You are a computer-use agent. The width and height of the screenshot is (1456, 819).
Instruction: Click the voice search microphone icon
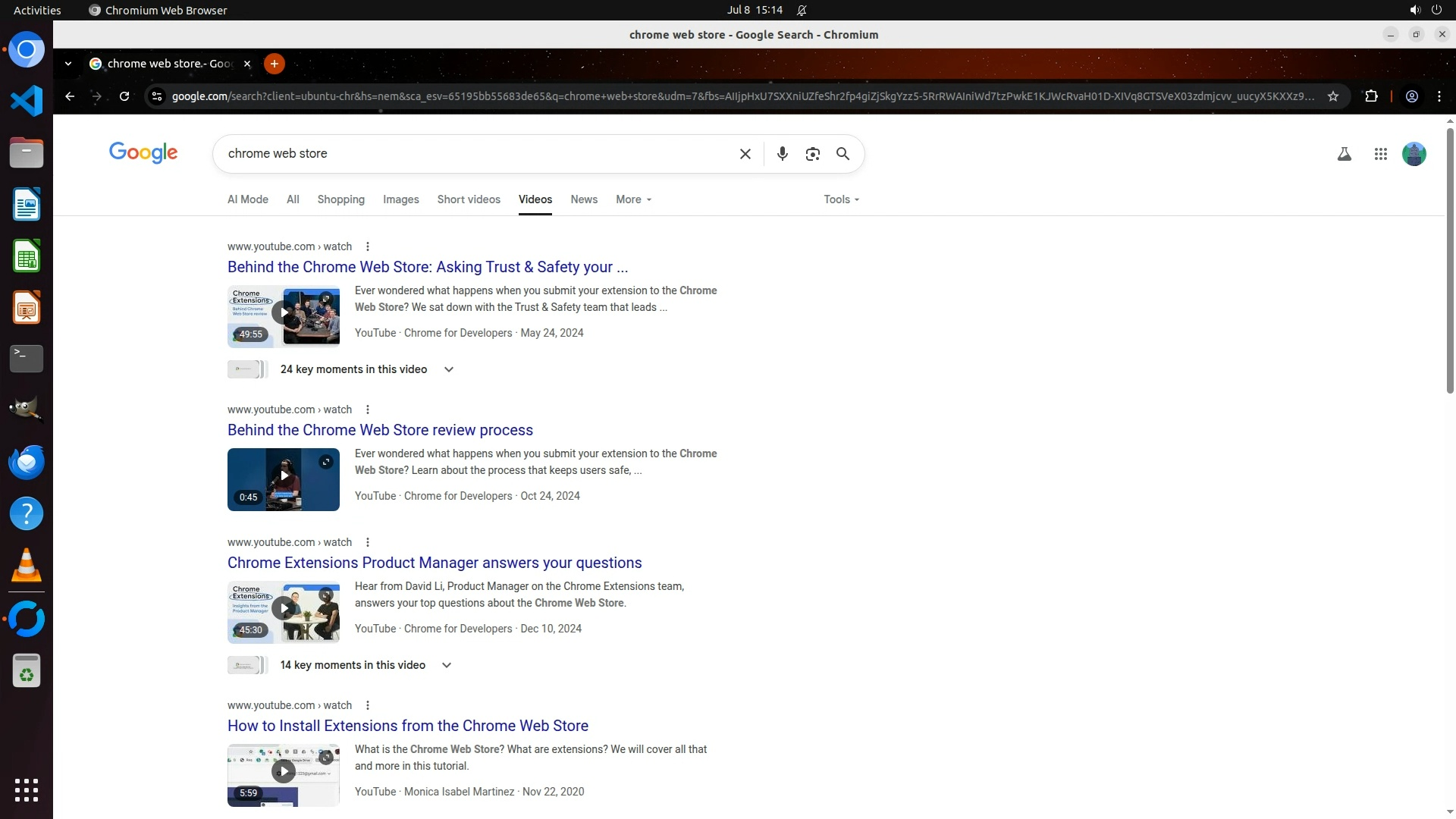click(782, 154)
